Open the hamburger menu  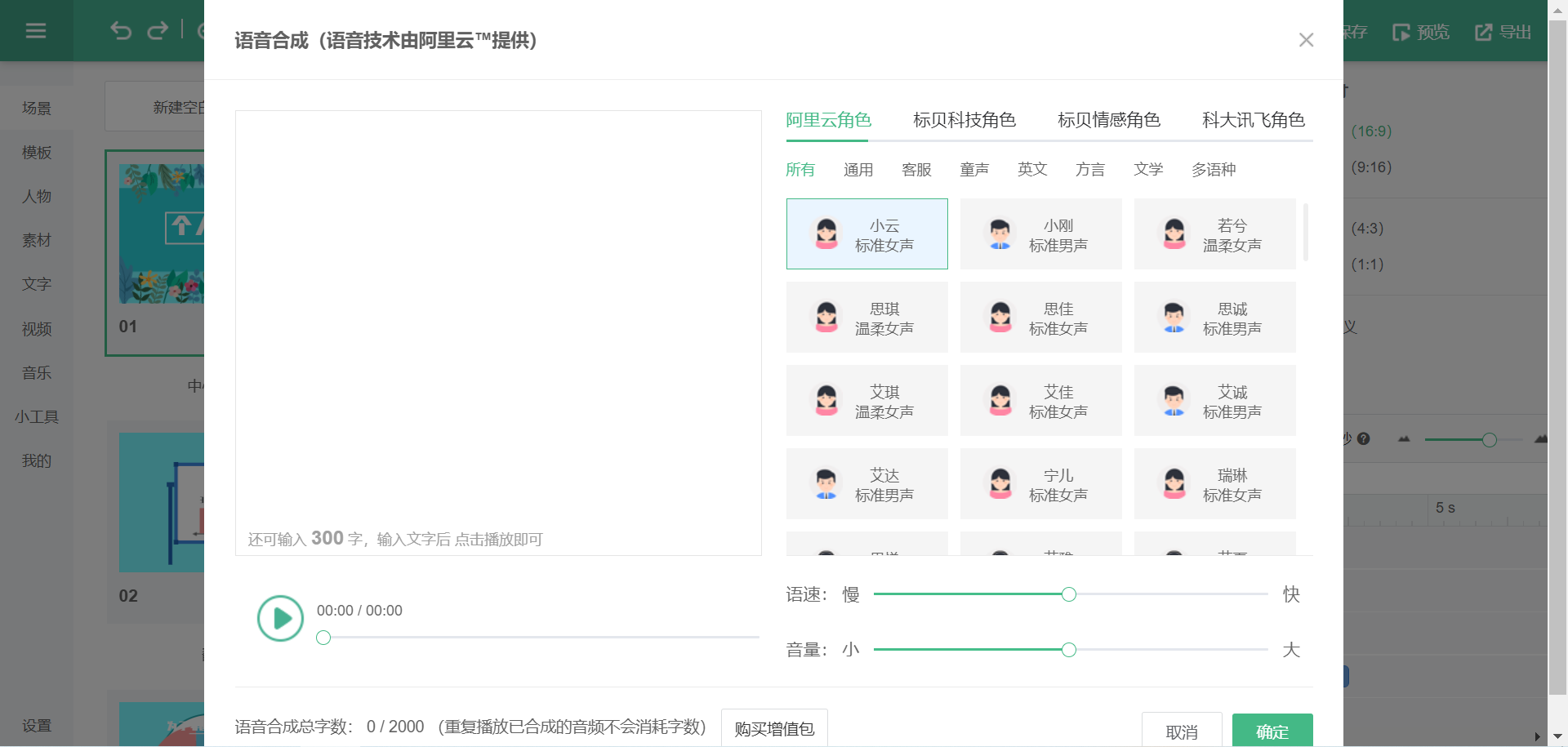pos(36,31)
